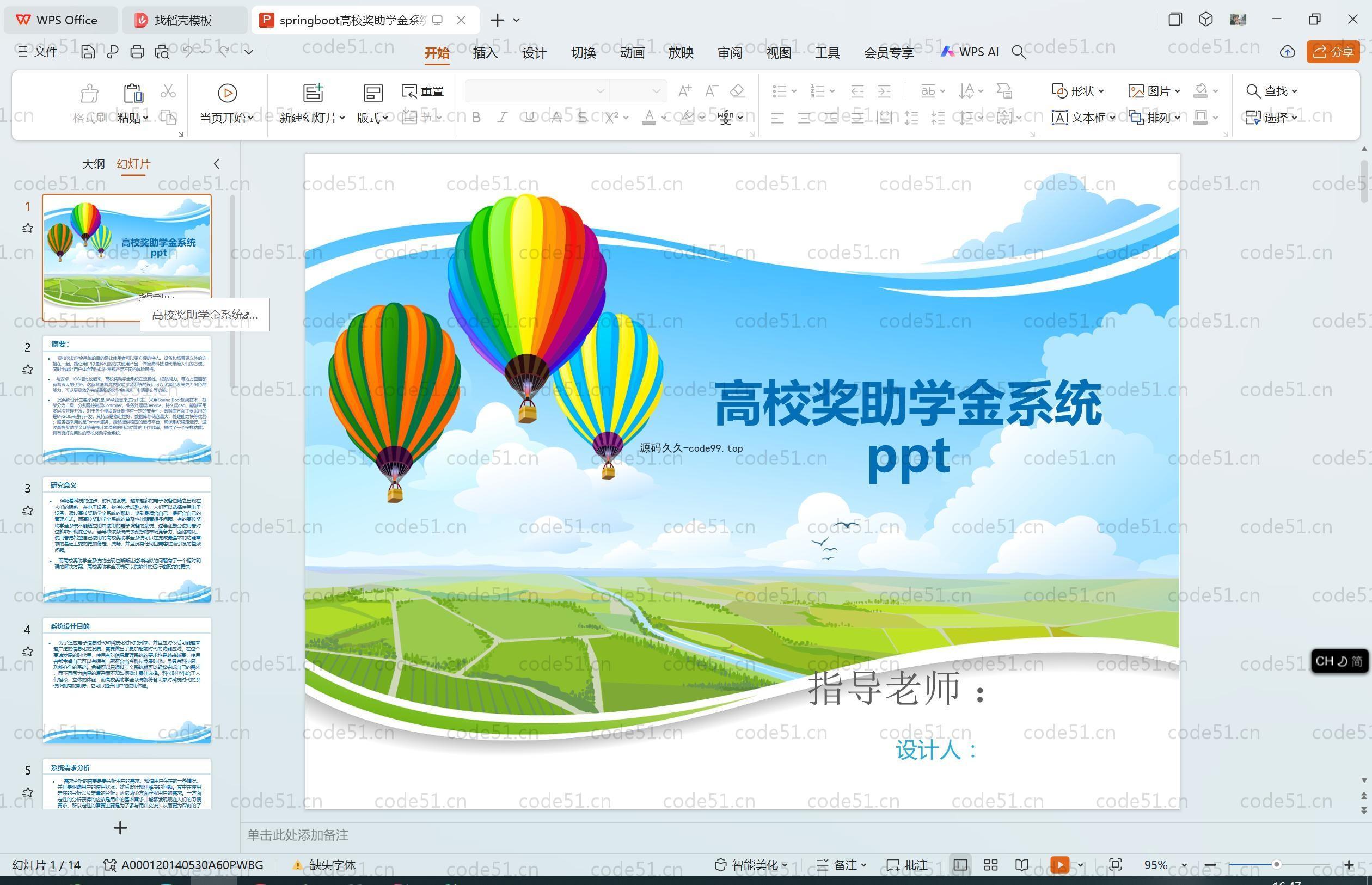Click orange Play slideshow button

click(x=1060, y=865)
